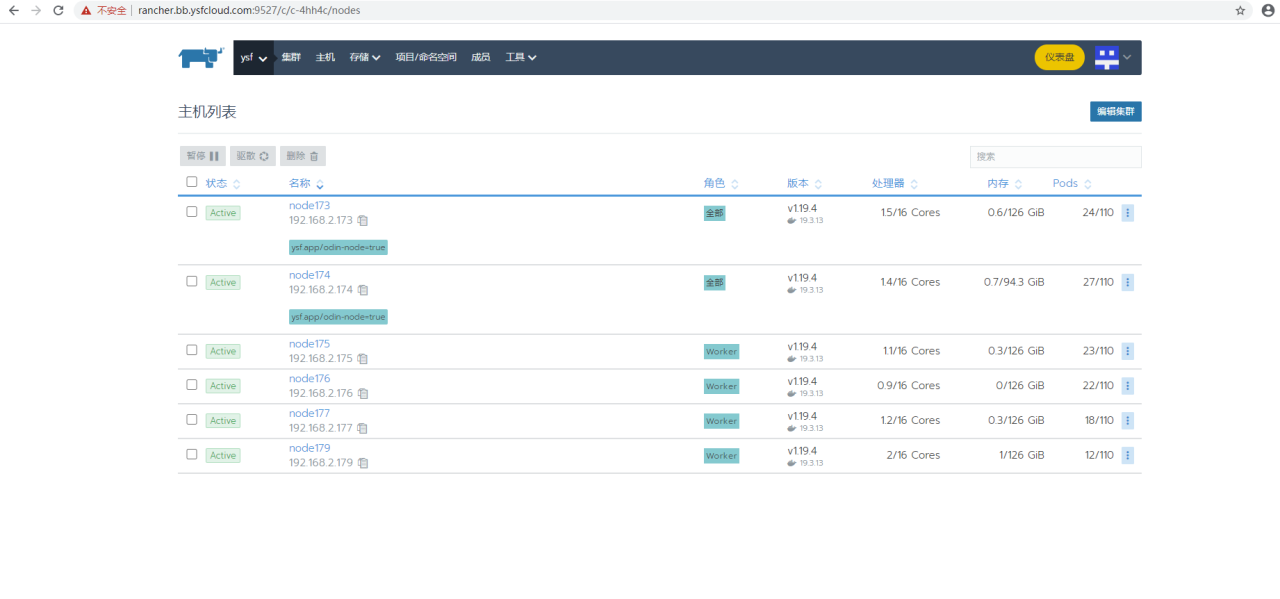This screenshot has width=1280, height=599.
Task: Open the action menu for node174
Action: click(1128, 283)
